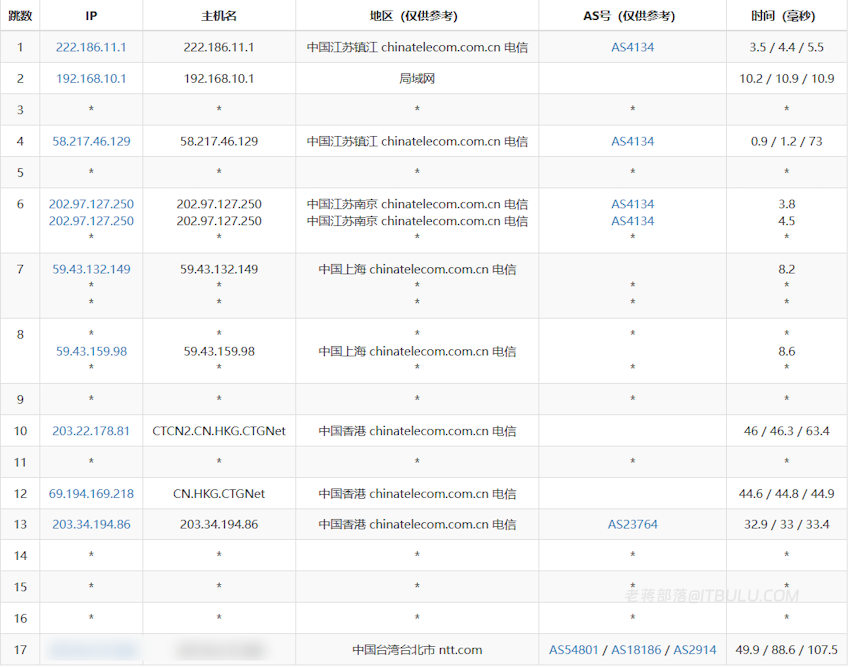
Task: Click hop 10 region 中国香港 cell
Action: [x=417, y=431]
